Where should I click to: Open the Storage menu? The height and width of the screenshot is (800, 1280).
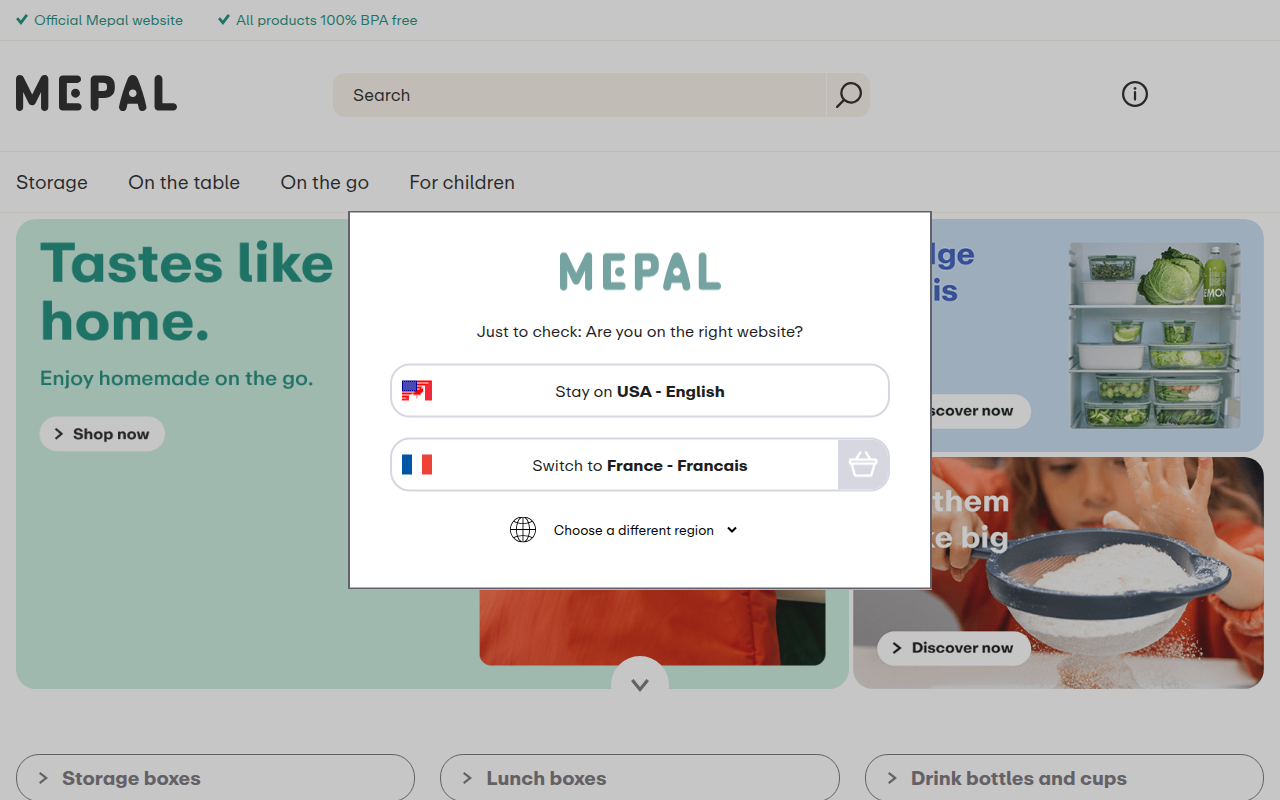tap(52, 182)
